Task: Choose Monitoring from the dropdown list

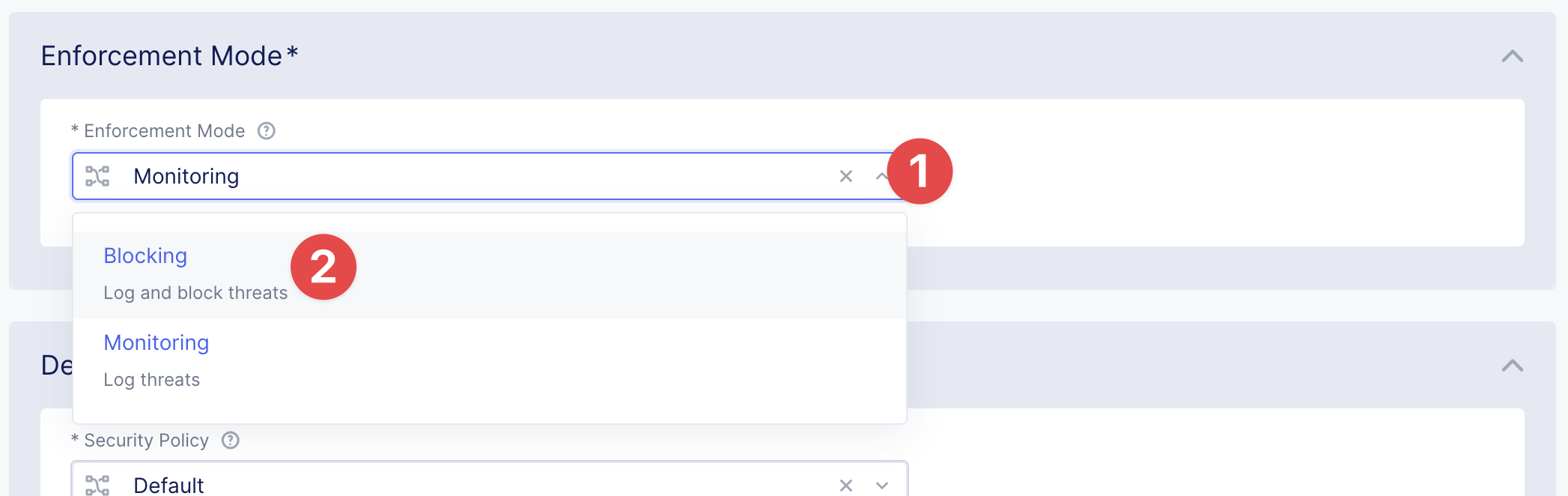Action: 156,343
